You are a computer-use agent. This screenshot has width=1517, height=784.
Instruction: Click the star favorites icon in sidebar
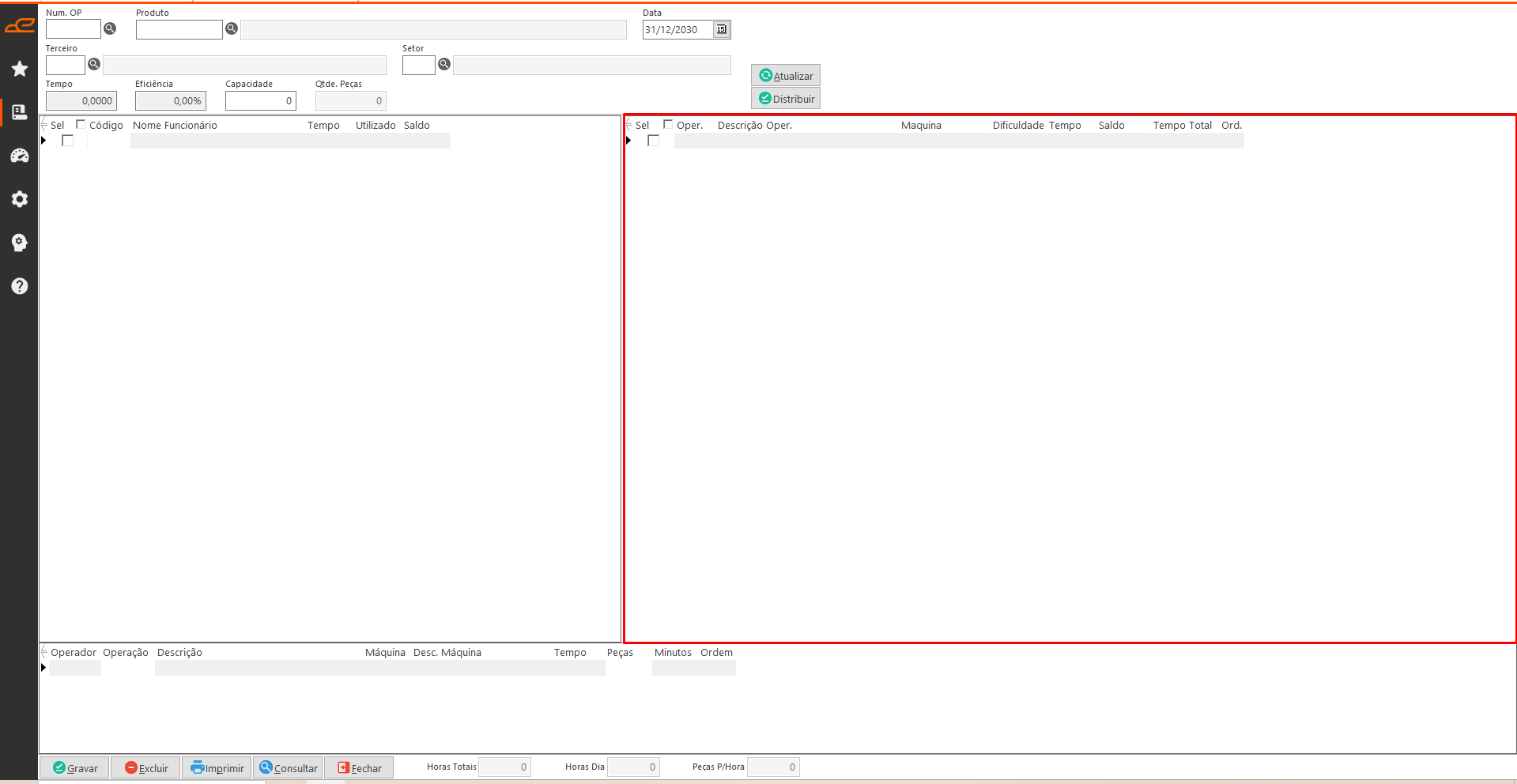(x=20, y=70)
